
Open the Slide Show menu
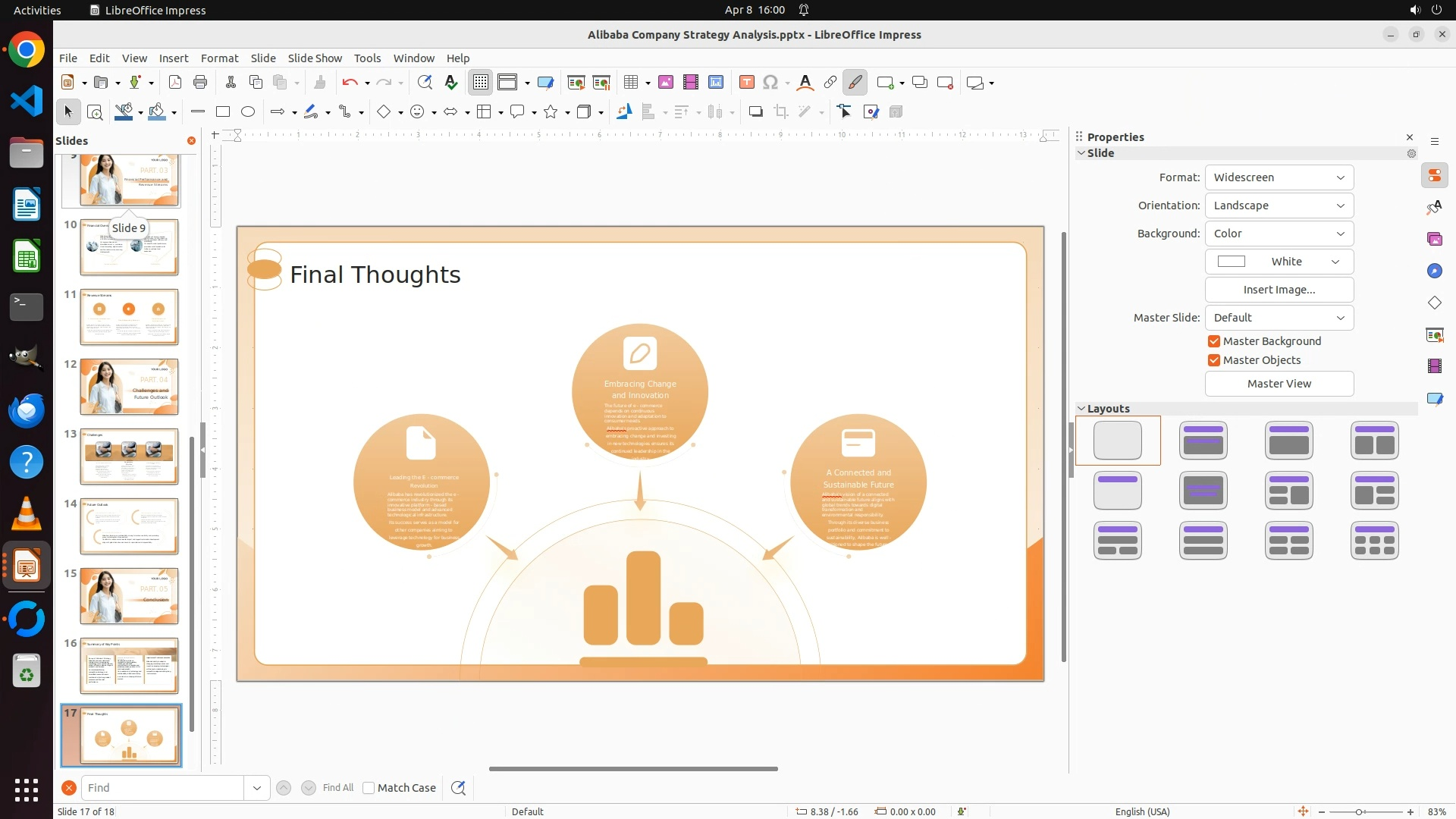[315, 58]
